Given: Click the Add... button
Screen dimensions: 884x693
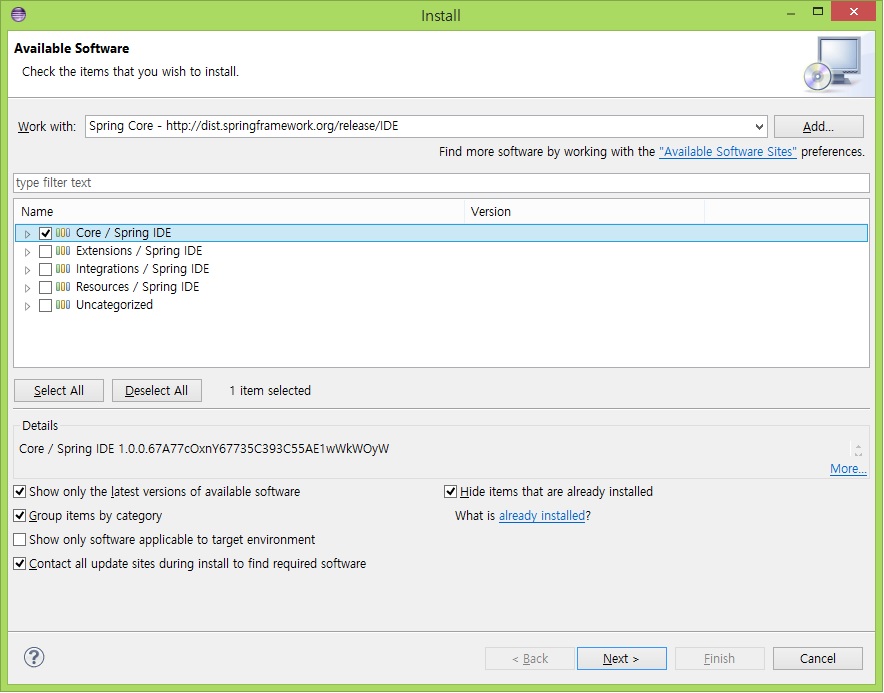Looking at the screenshot, I should click(x=818, y=127).
